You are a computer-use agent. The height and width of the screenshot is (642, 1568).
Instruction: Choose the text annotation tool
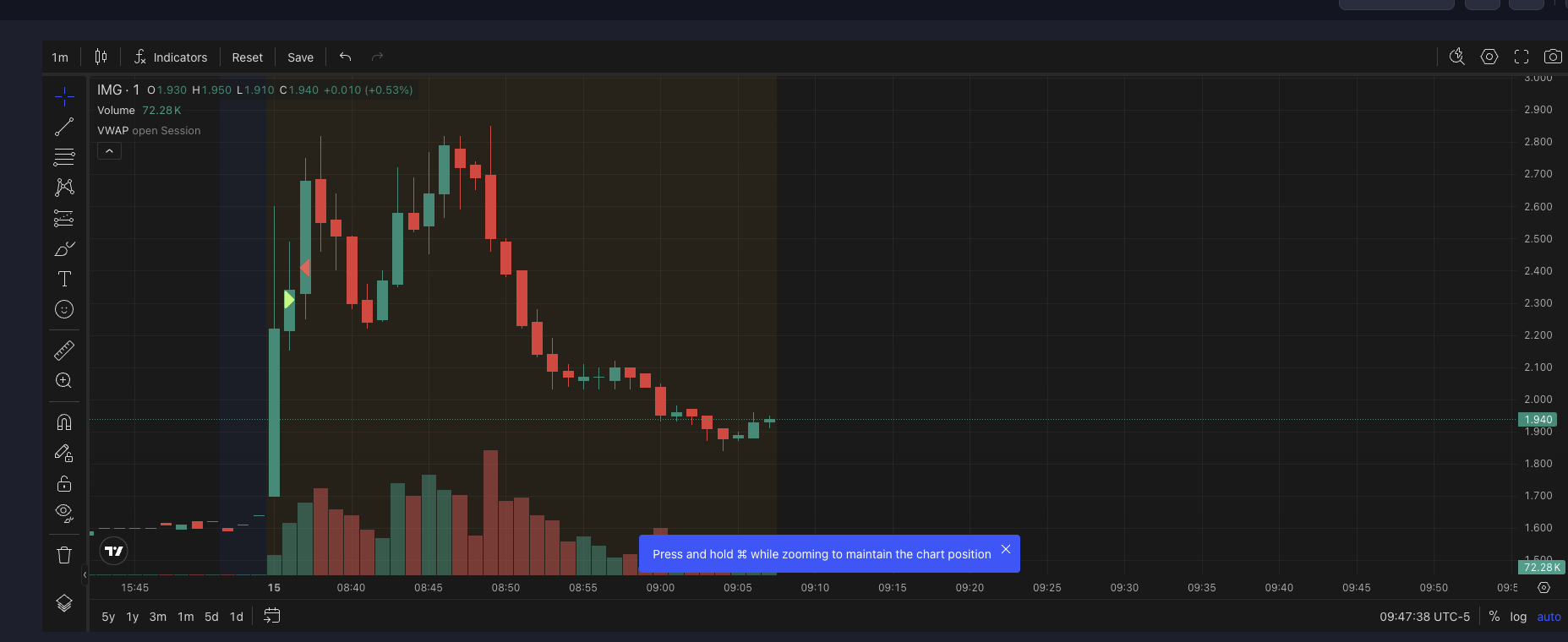click(x=64, y=279)
